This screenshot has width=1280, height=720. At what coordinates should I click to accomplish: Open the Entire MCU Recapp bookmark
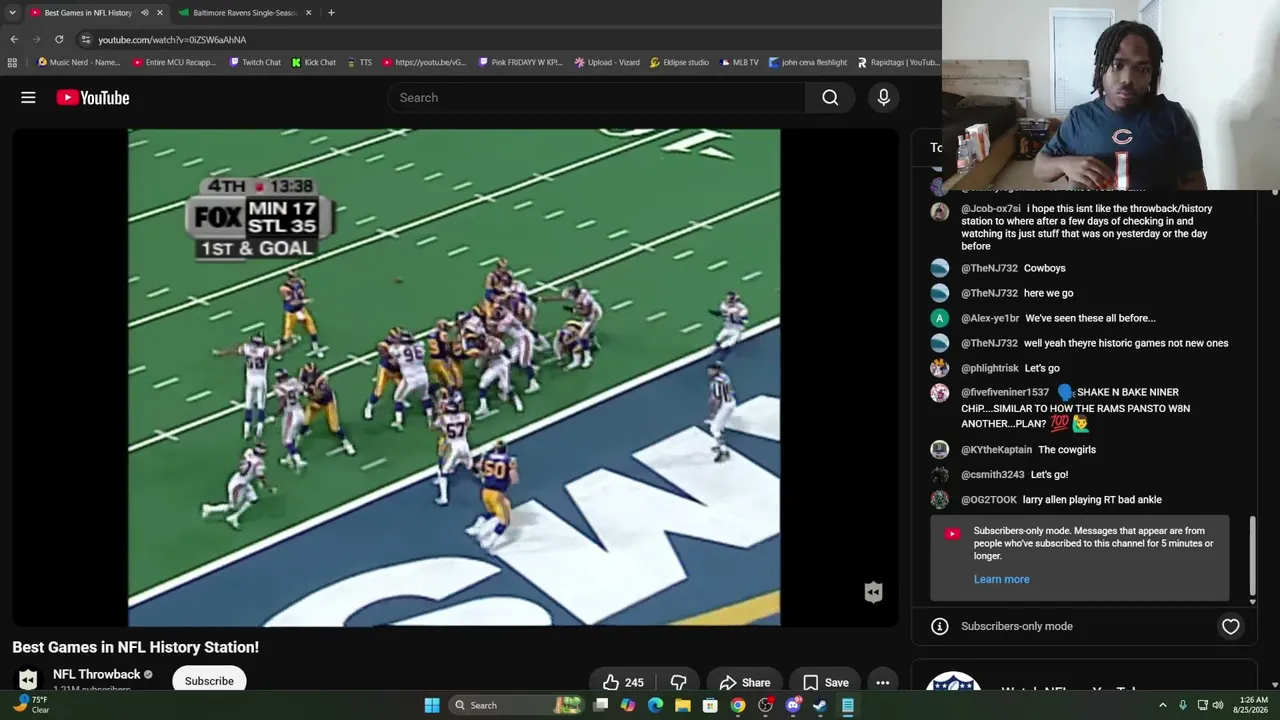coord(174,62)
